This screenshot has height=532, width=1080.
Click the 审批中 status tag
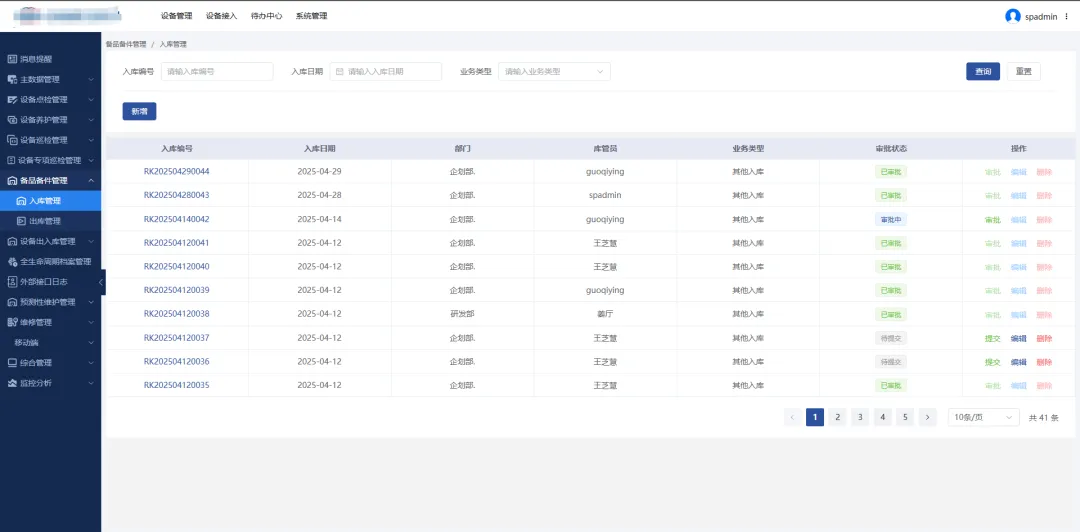pos(891,220)
